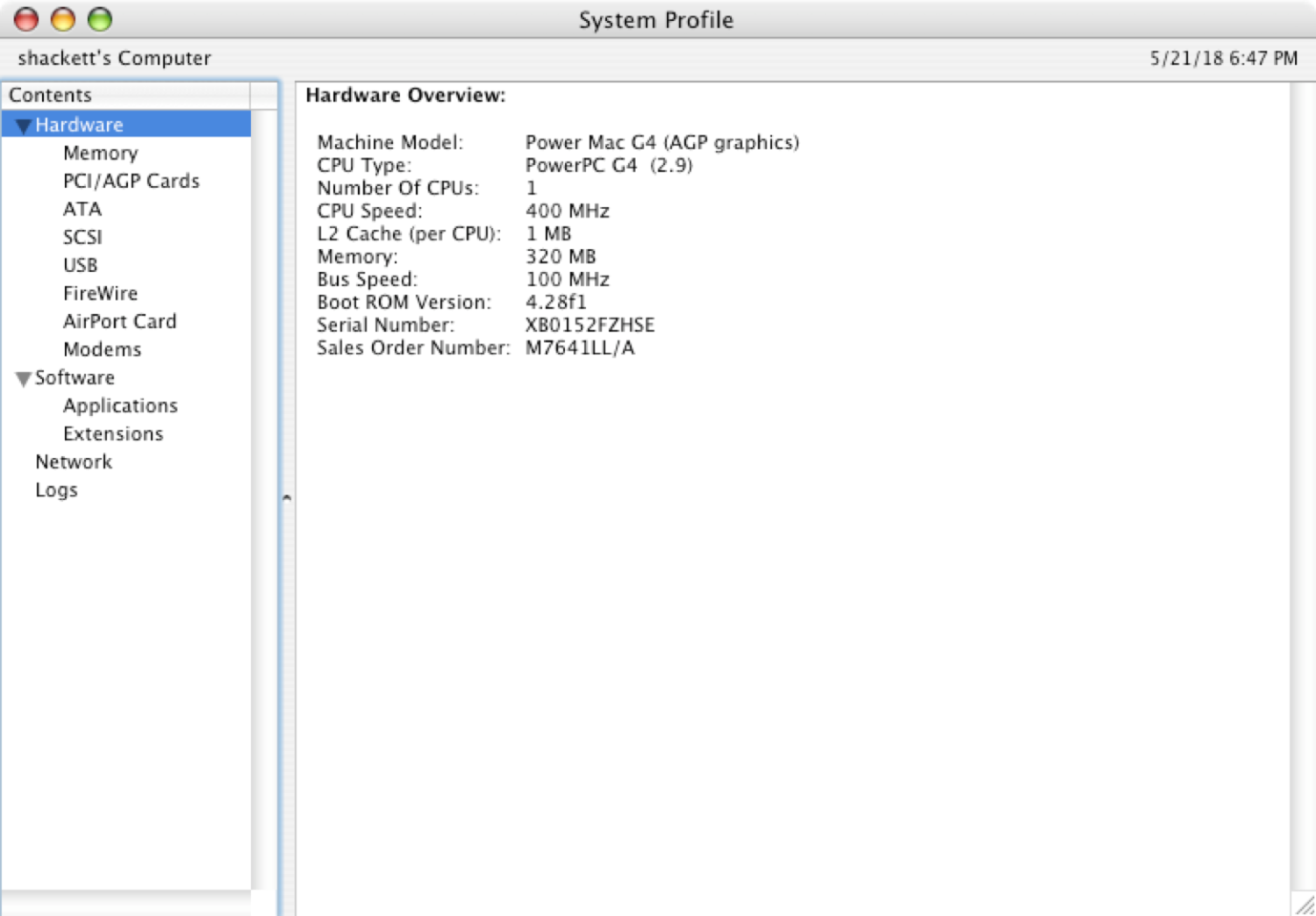This screenshot has width=1316, height=916.
Task: View the SCSI device information
Action: click(x=83, y=237)
